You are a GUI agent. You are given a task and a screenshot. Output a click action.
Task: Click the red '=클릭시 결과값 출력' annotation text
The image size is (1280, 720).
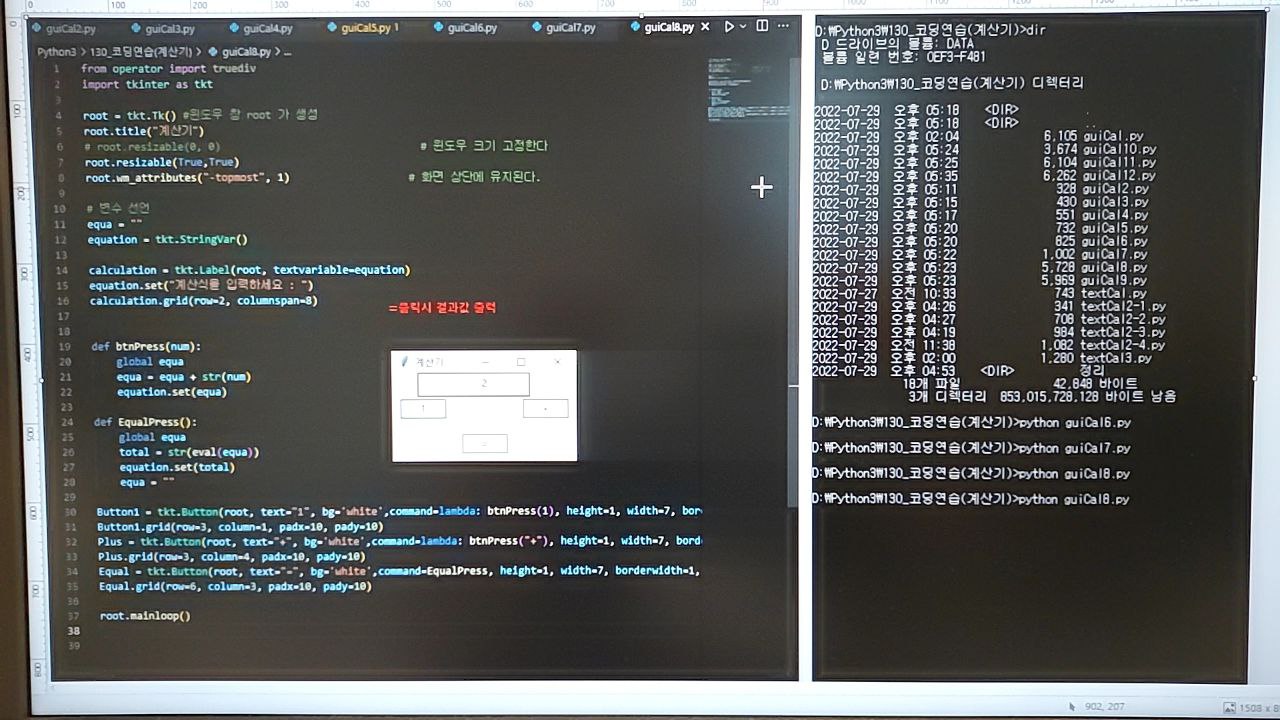coord(442,307)
